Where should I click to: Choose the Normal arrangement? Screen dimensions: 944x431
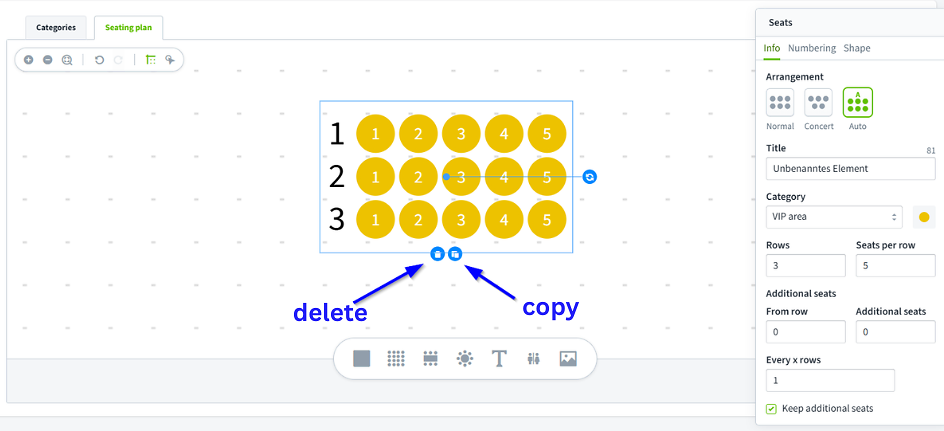point(780,102)
